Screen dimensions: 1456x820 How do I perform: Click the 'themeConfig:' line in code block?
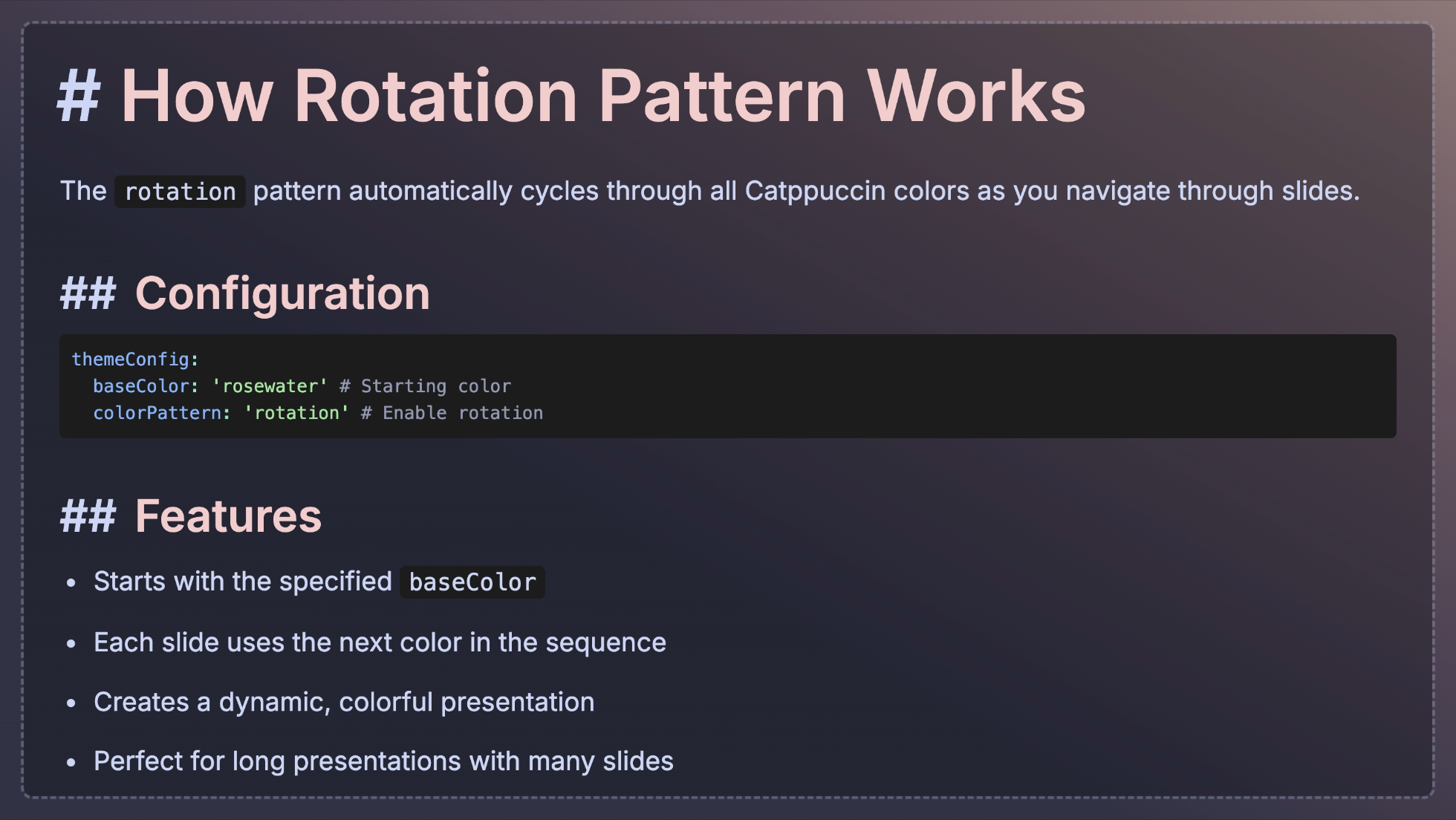[135, 359]
